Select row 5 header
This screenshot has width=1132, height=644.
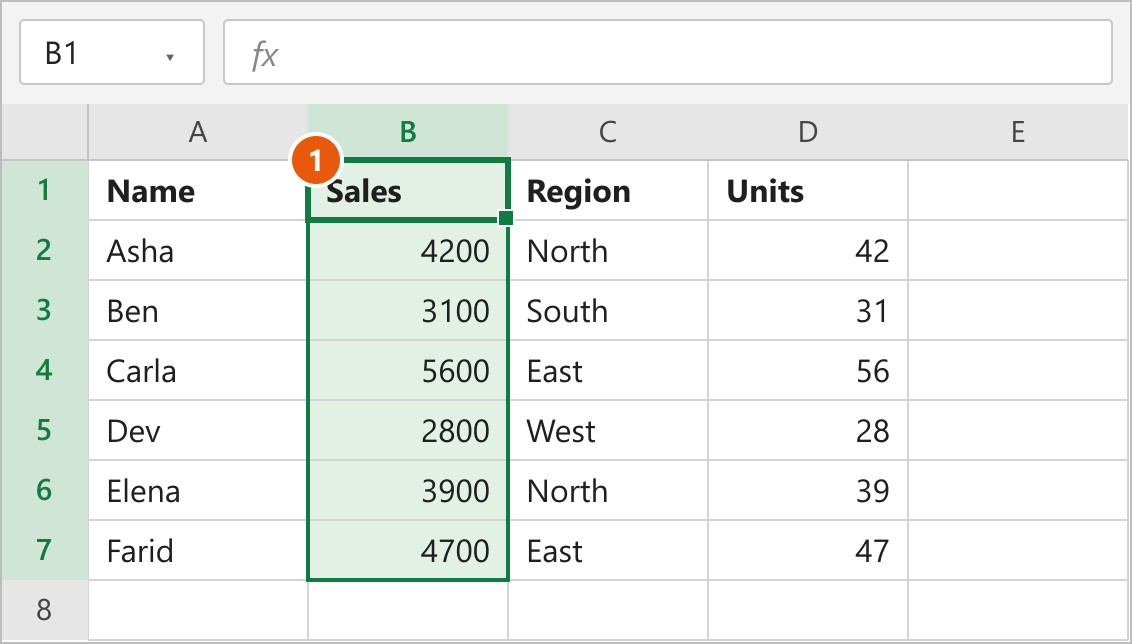click(45, 430)
